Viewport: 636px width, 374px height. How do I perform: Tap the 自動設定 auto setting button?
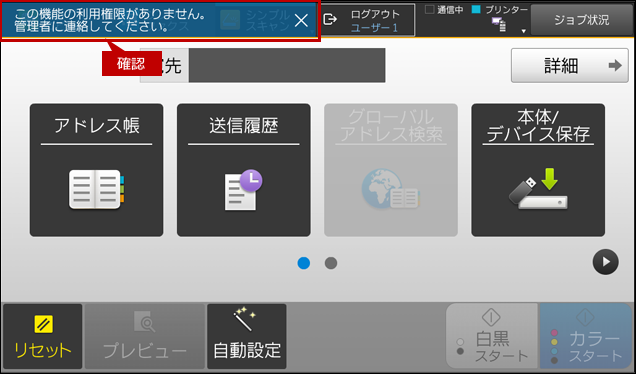click(x=247, y=336)
